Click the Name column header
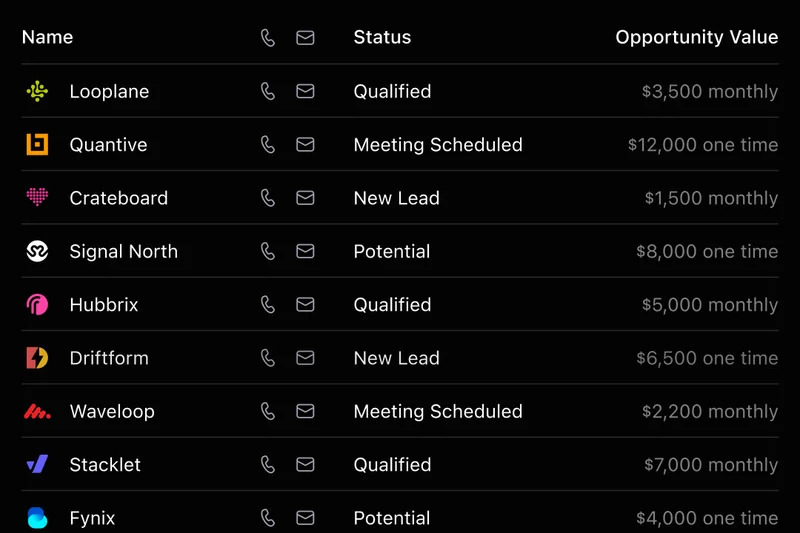The image size is (800, 533). pyautogui.click(x=47, y=37)
